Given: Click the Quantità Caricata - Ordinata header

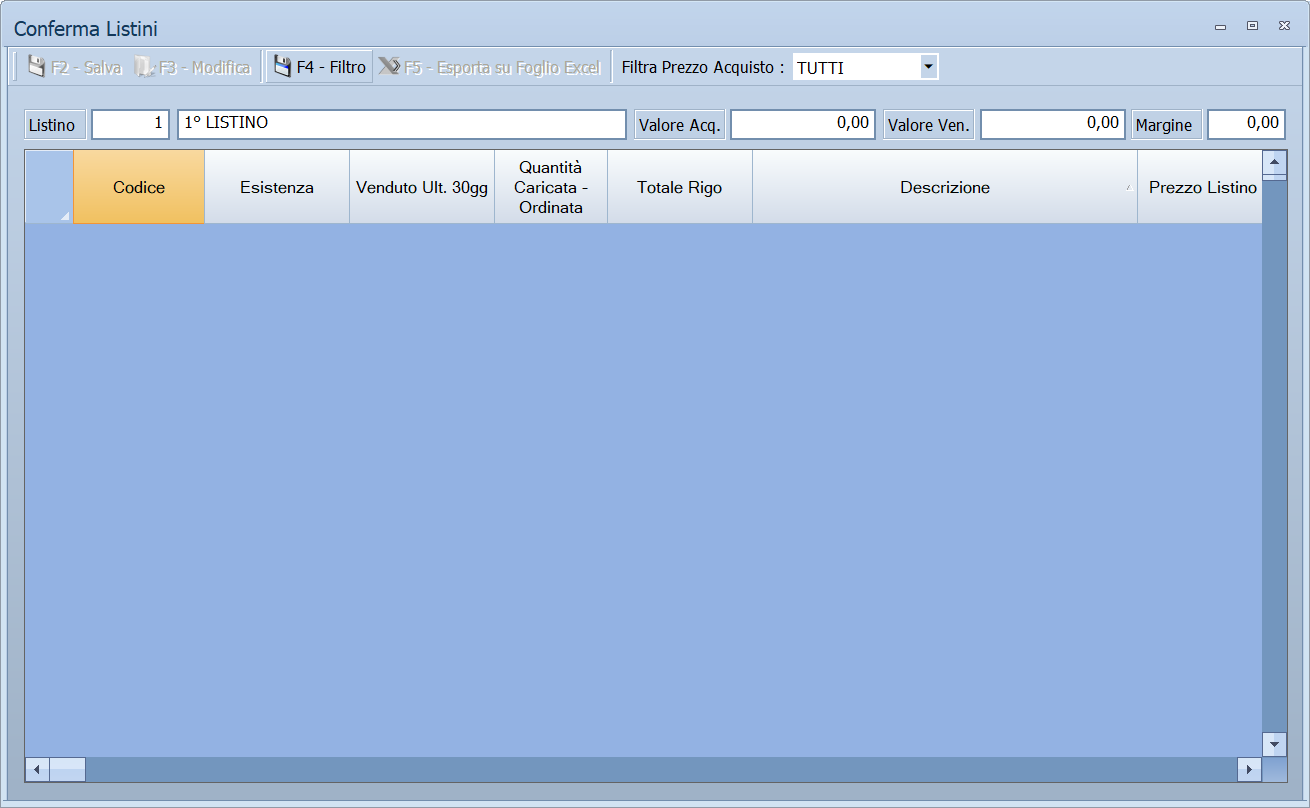Looking at the screenshot, I should 551,187.
